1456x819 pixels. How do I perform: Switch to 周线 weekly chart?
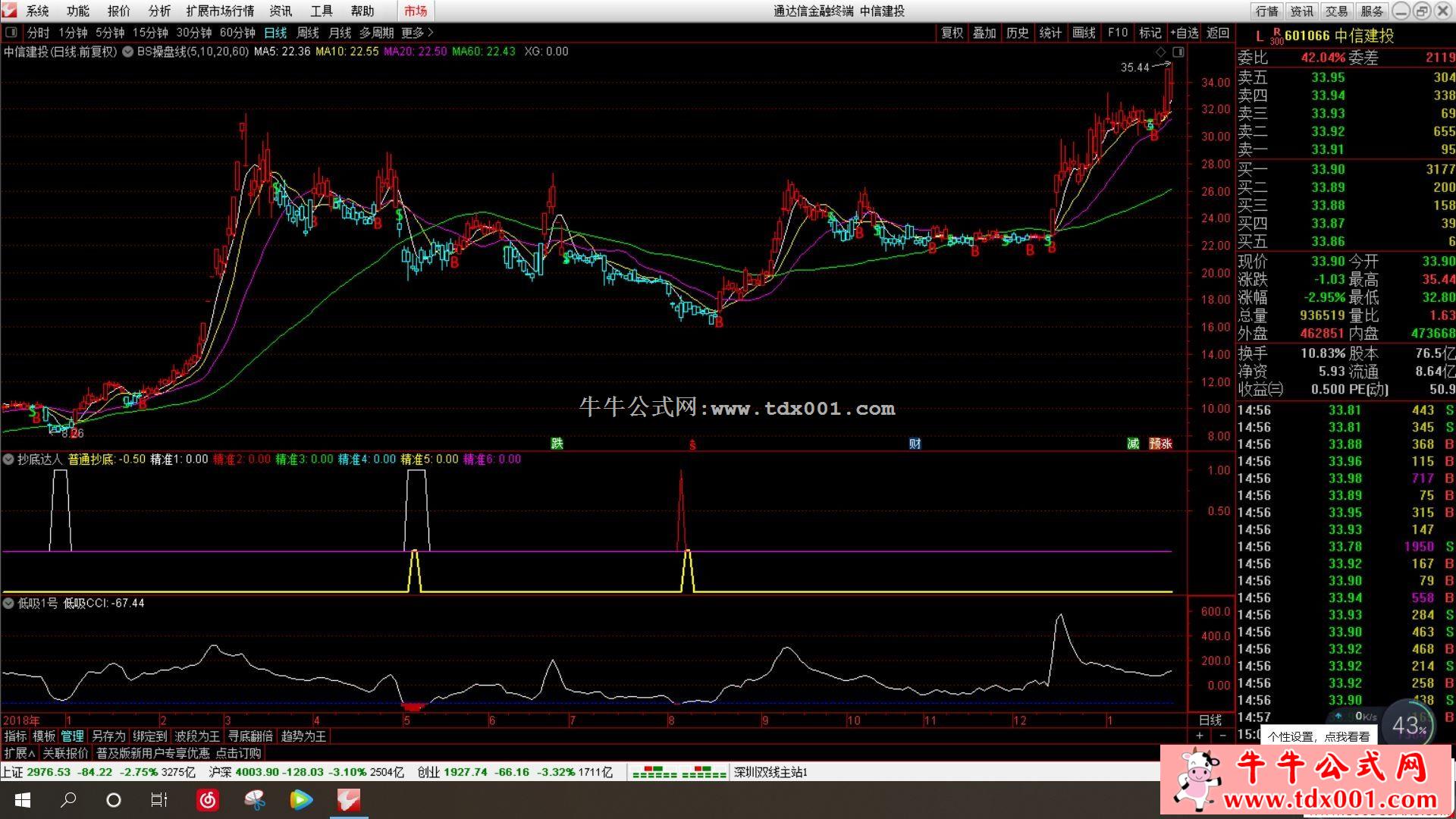click(x=308, y=33)
